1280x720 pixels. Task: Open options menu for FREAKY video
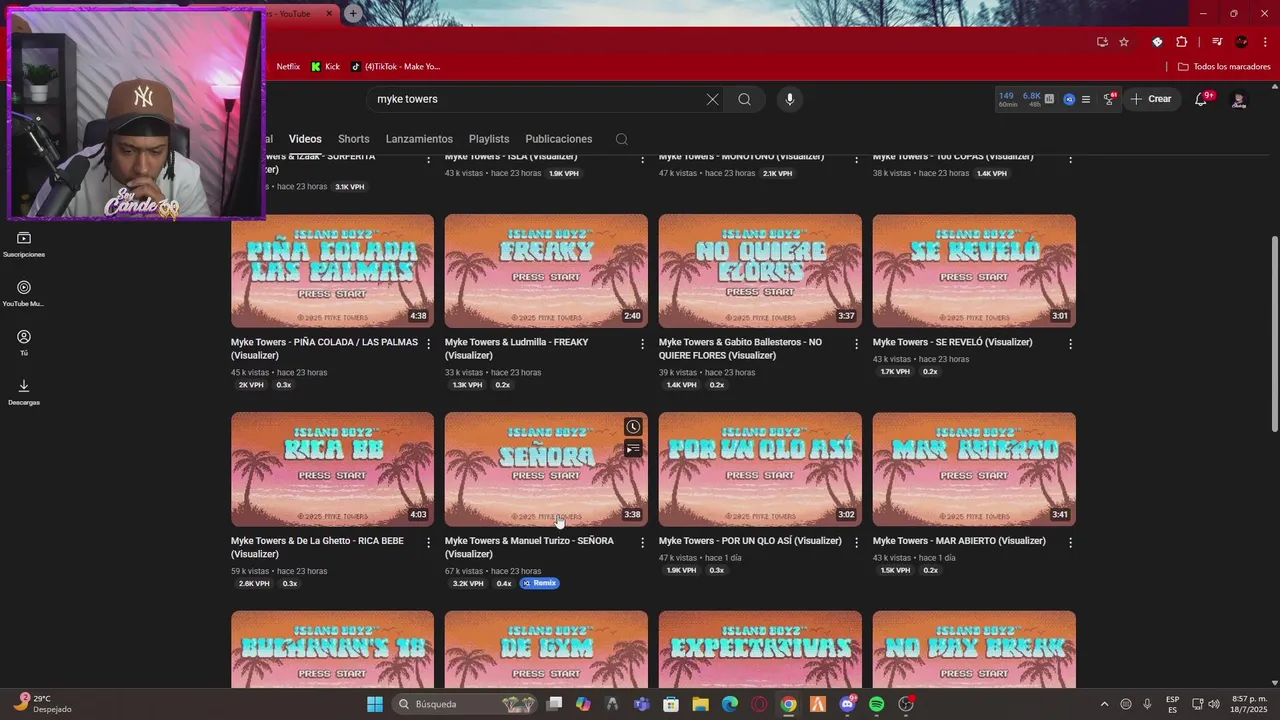[642, 344]
